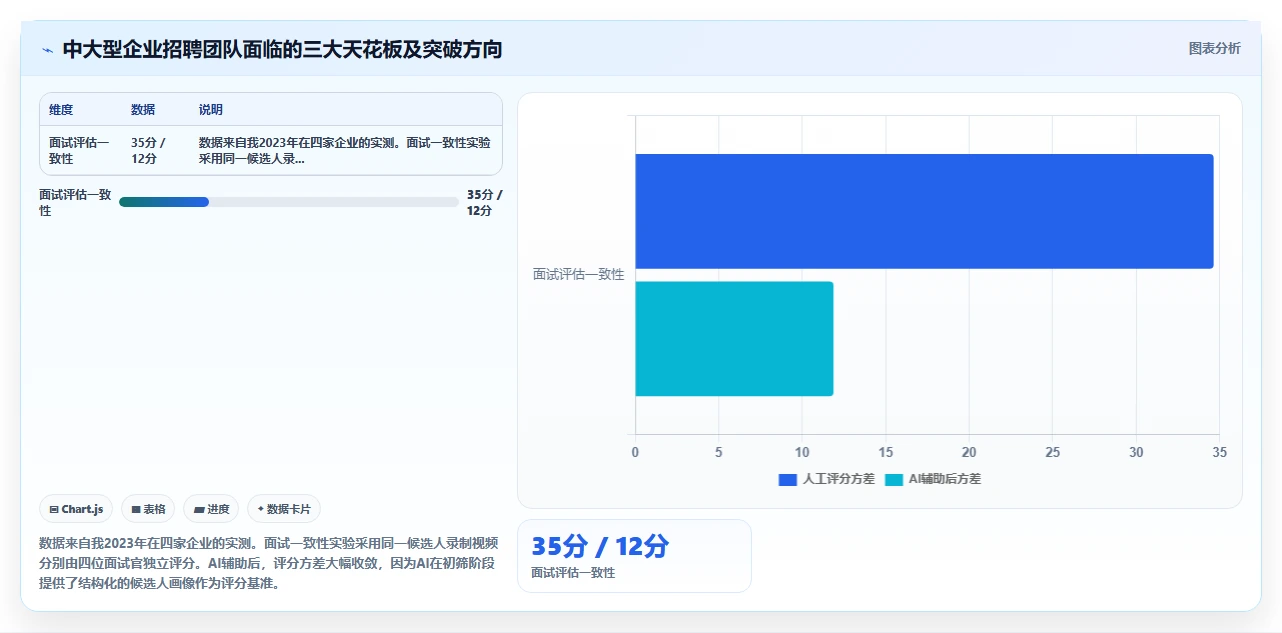Click the 面试评估一致性 progress row label
The image size is (1282, 633).
tap(75, 203)
